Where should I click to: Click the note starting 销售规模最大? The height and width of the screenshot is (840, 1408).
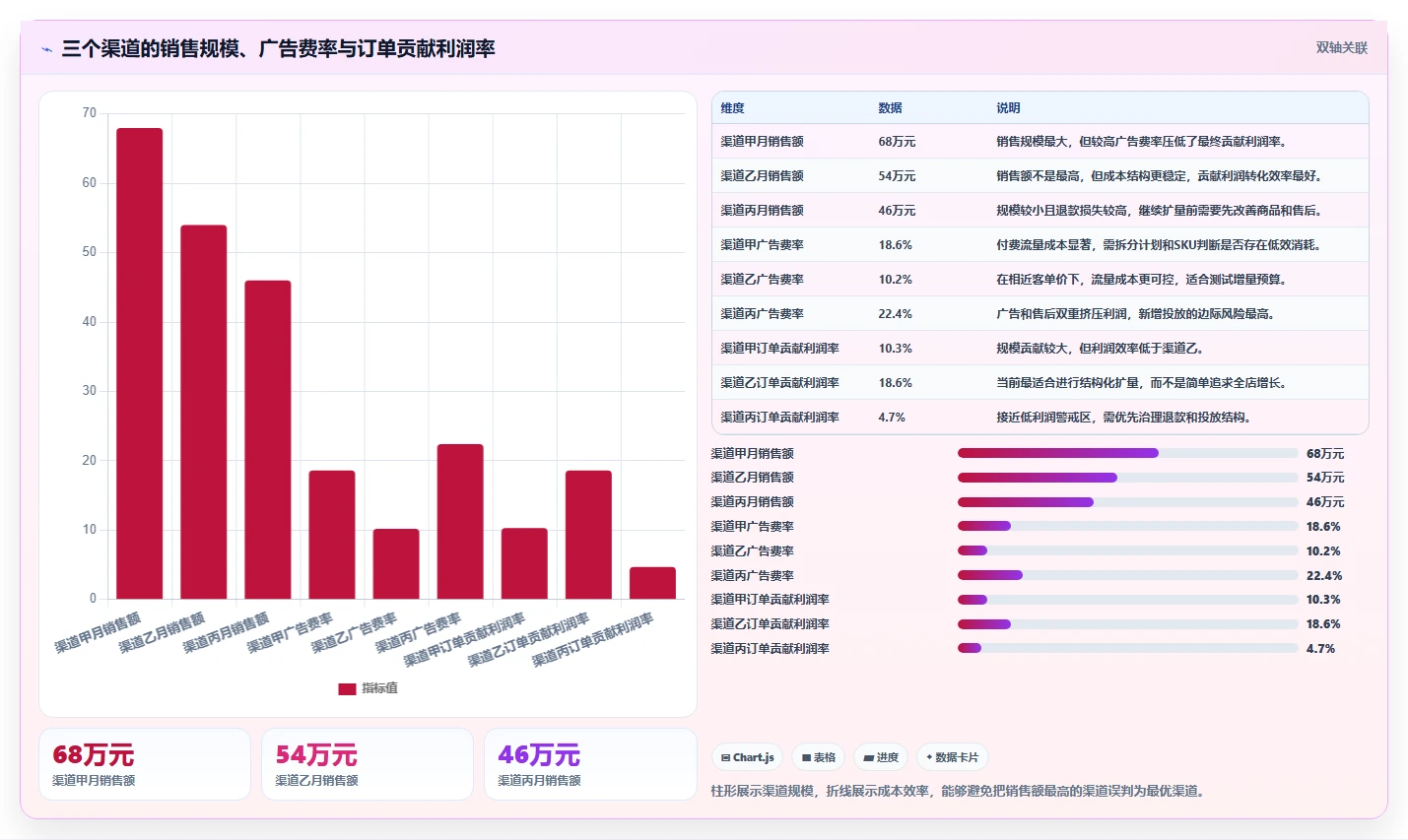point(1143,142)
